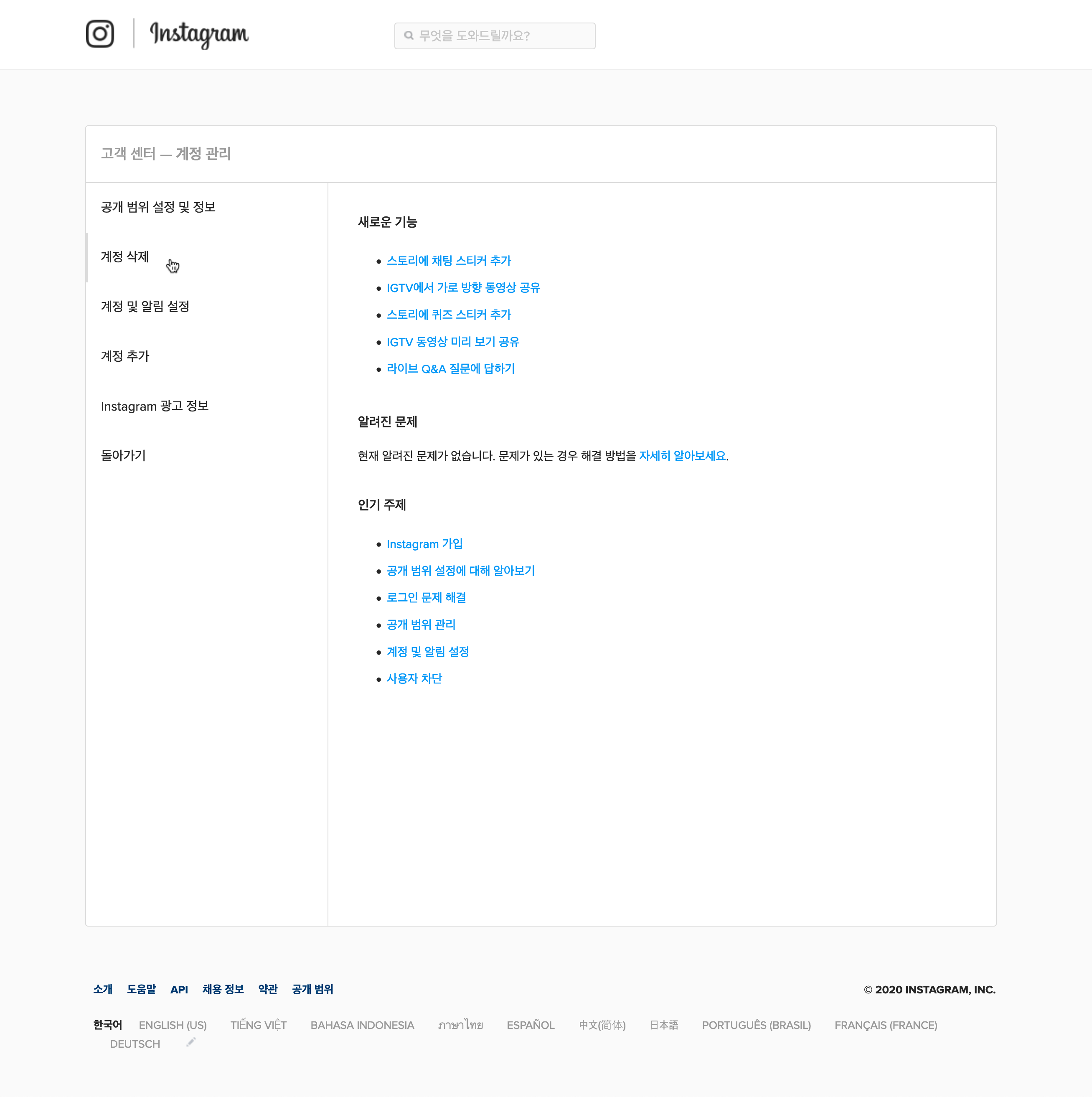Click the Instagram wordmark logo
Viewport: 1092px width, 1097px height.
pyautogui.click(x=199, y=35)
